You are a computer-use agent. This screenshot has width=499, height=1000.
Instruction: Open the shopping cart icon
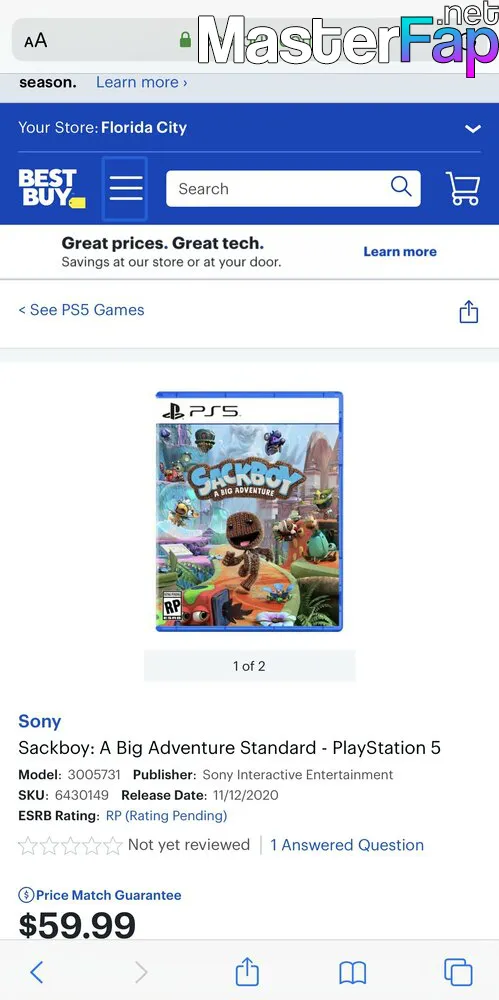463,189
